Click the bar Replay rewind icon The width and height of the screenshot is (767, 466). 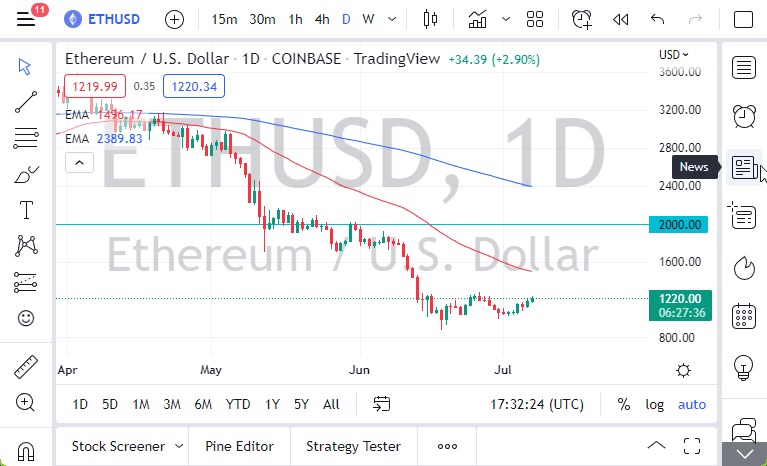click(x=620, y=19)
